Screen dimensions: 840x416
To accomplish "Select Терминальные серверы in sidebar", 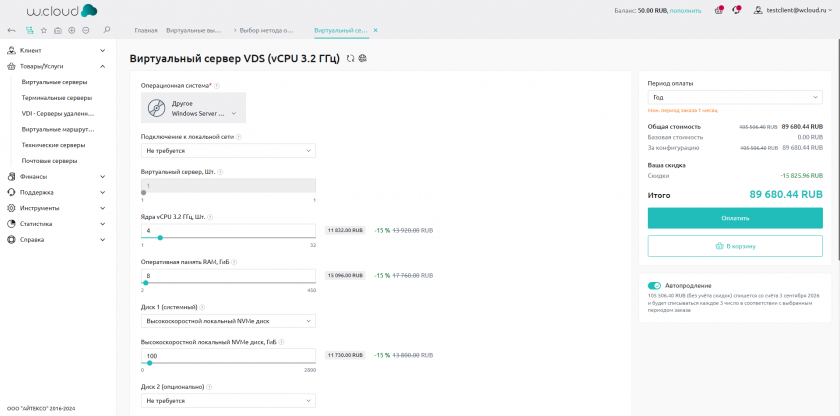I will (x=56, y=98).
